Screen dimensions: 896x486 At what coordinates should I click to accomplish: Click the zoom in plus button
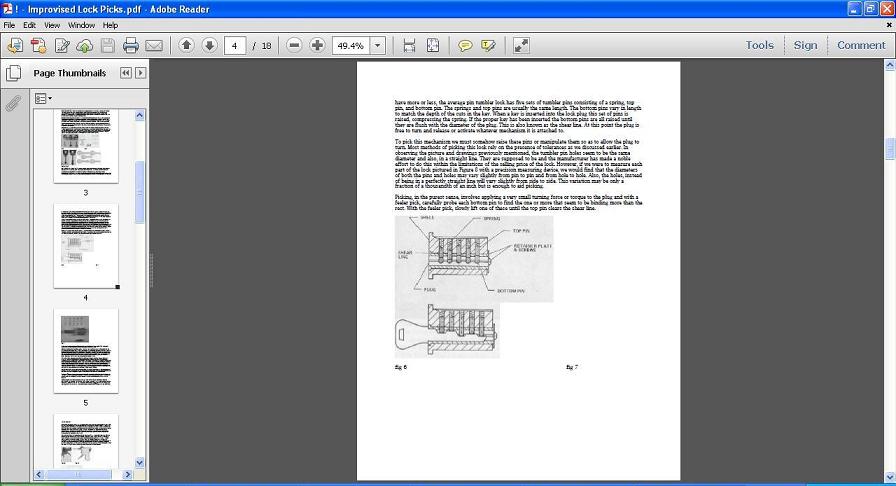[x=317, y=45]
